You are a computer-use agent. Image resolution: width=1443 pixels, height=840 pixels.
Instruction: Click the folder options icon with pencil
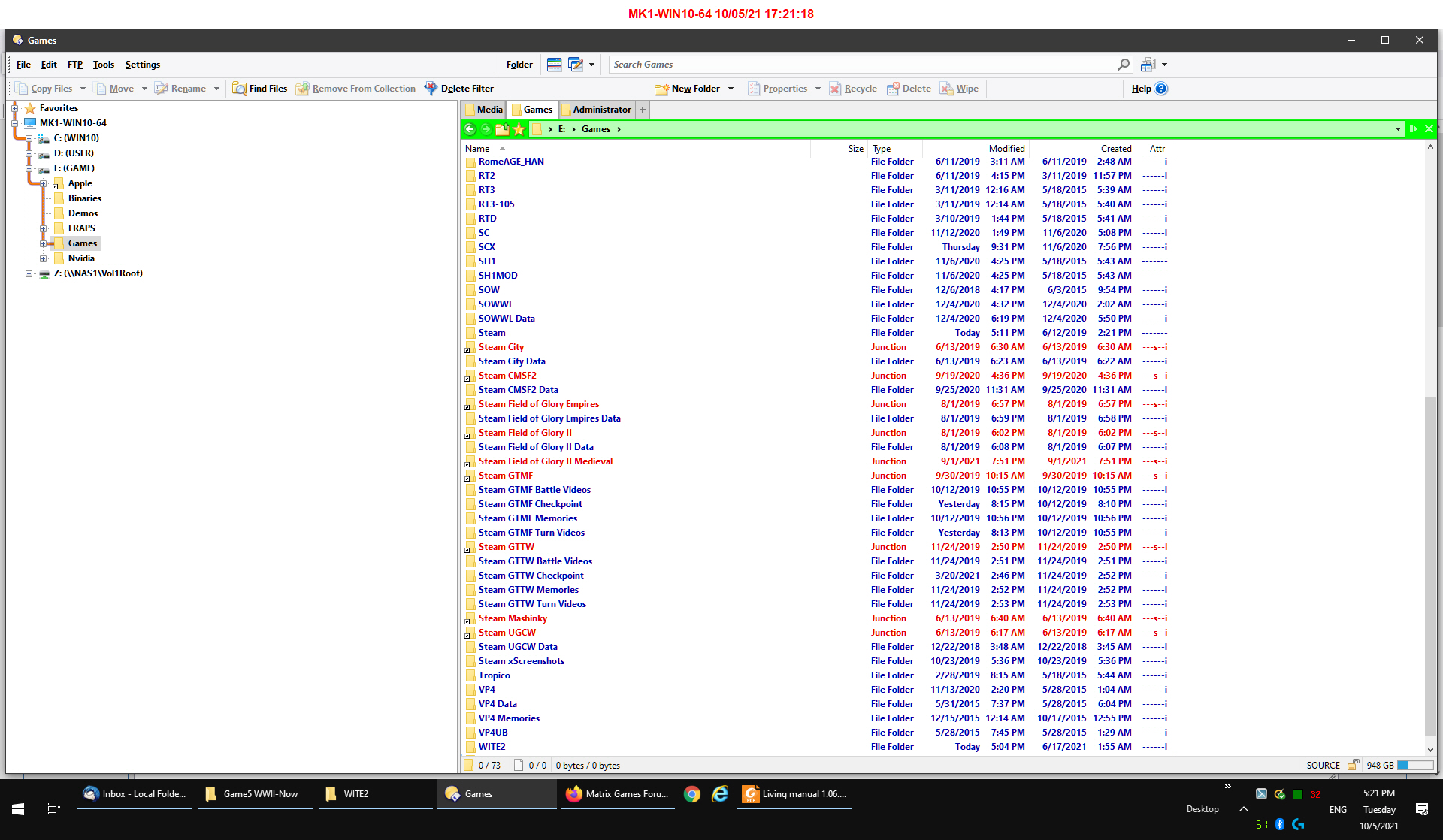pos(576,65)
